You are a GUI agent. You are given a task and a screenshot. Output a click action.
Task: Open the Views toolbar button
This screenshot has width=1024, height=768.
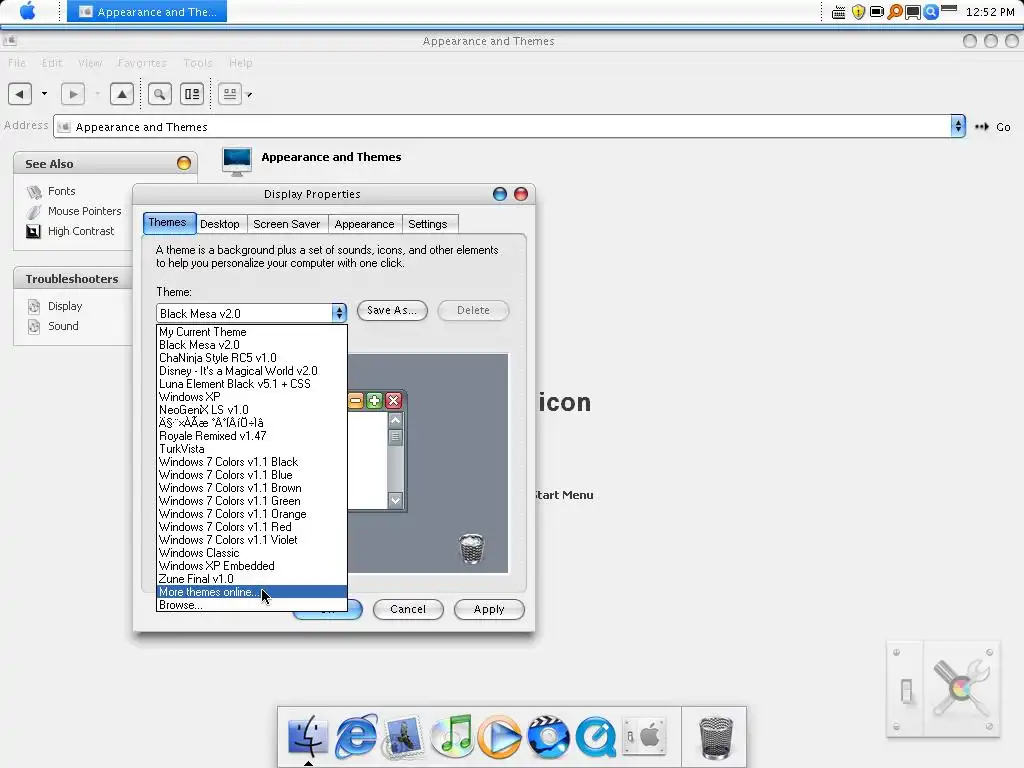click(230, 94)
